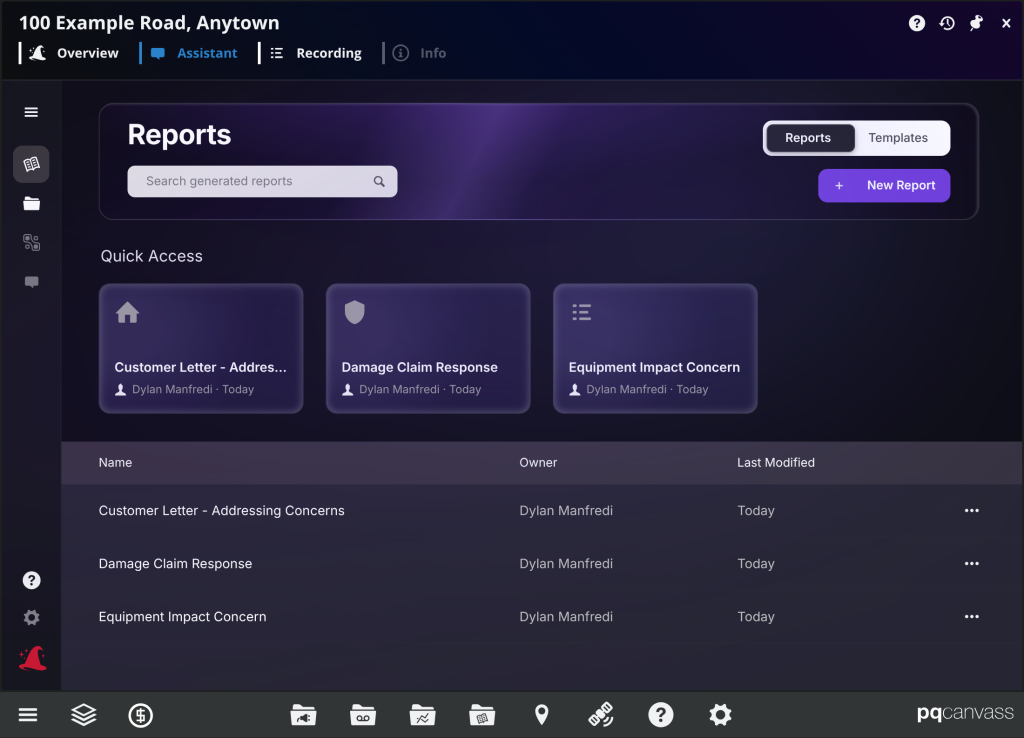
Task: Click the red wizard hat icon
Action: click(33, 658)
